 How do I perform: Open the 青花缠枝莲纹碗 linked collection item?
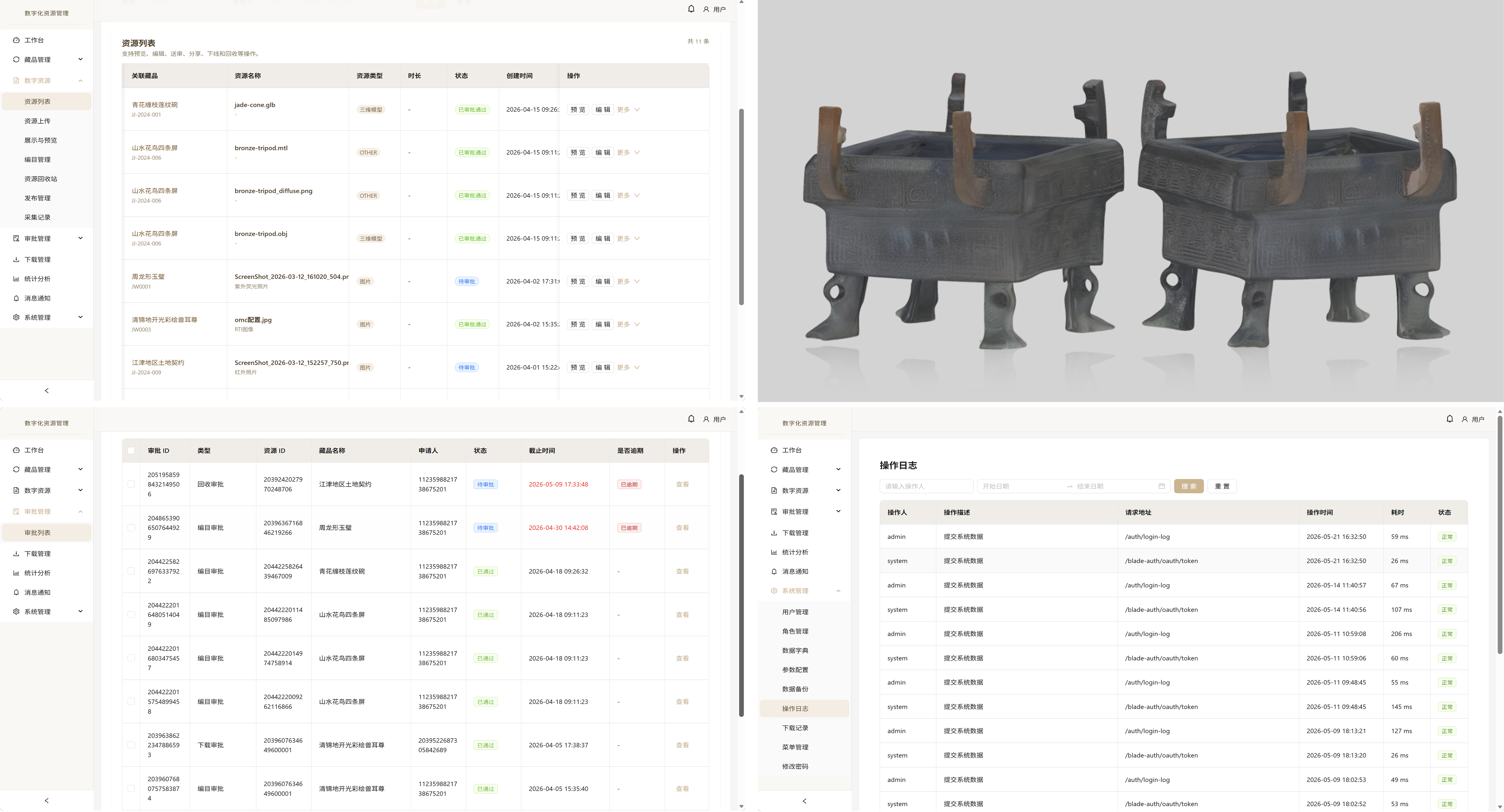tap(155, 105)
